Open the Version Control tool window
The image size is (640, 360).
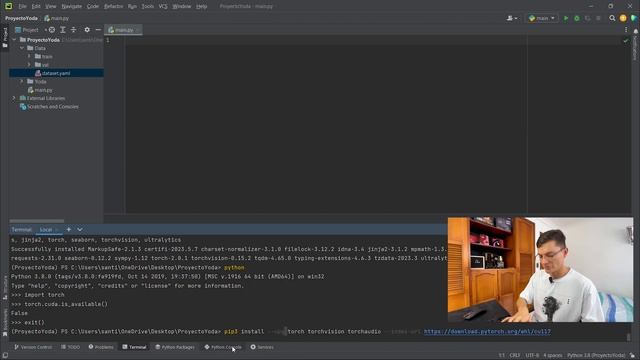click(33, 347)
